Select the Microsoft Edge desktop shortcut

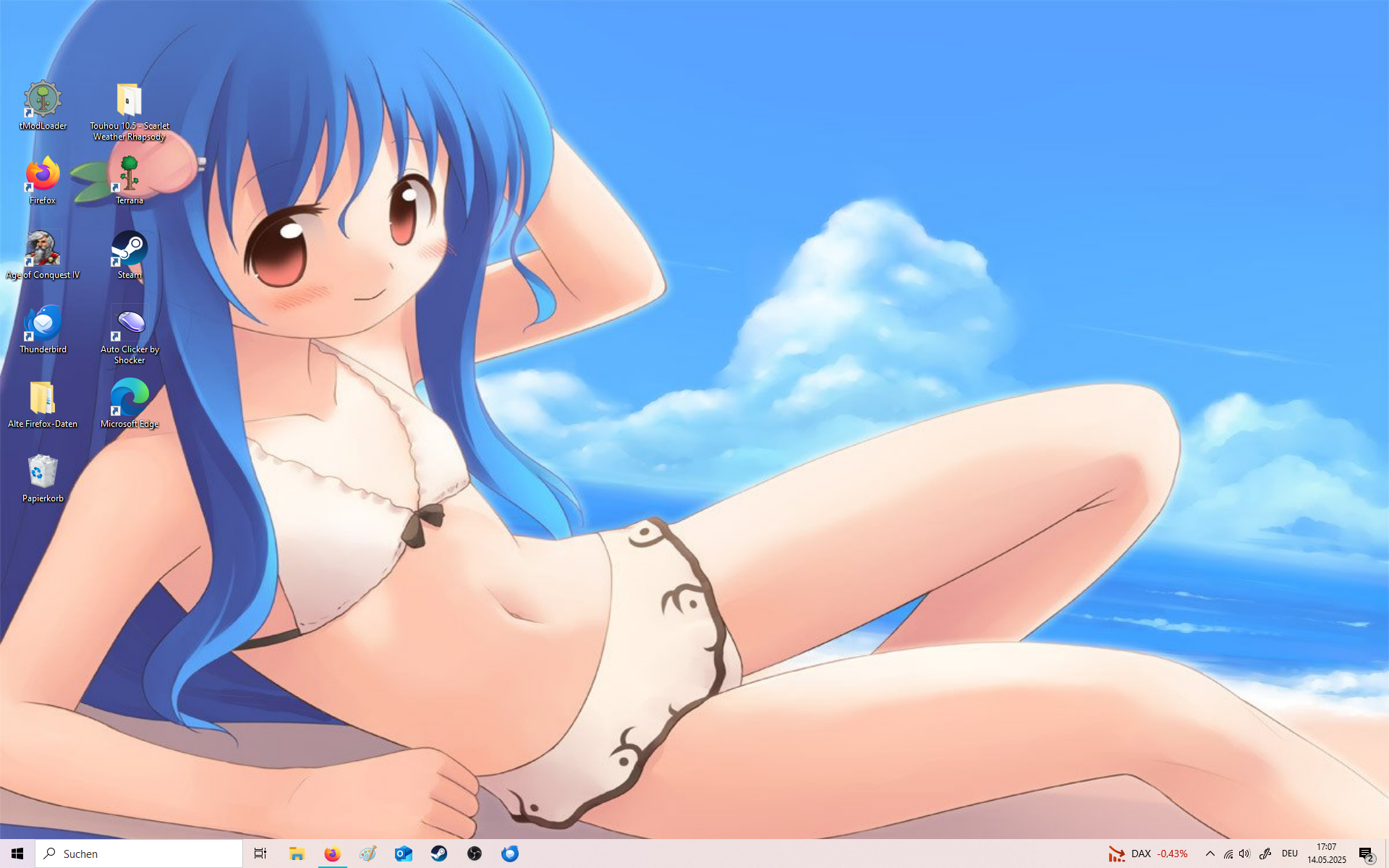(x=129, y=404)
